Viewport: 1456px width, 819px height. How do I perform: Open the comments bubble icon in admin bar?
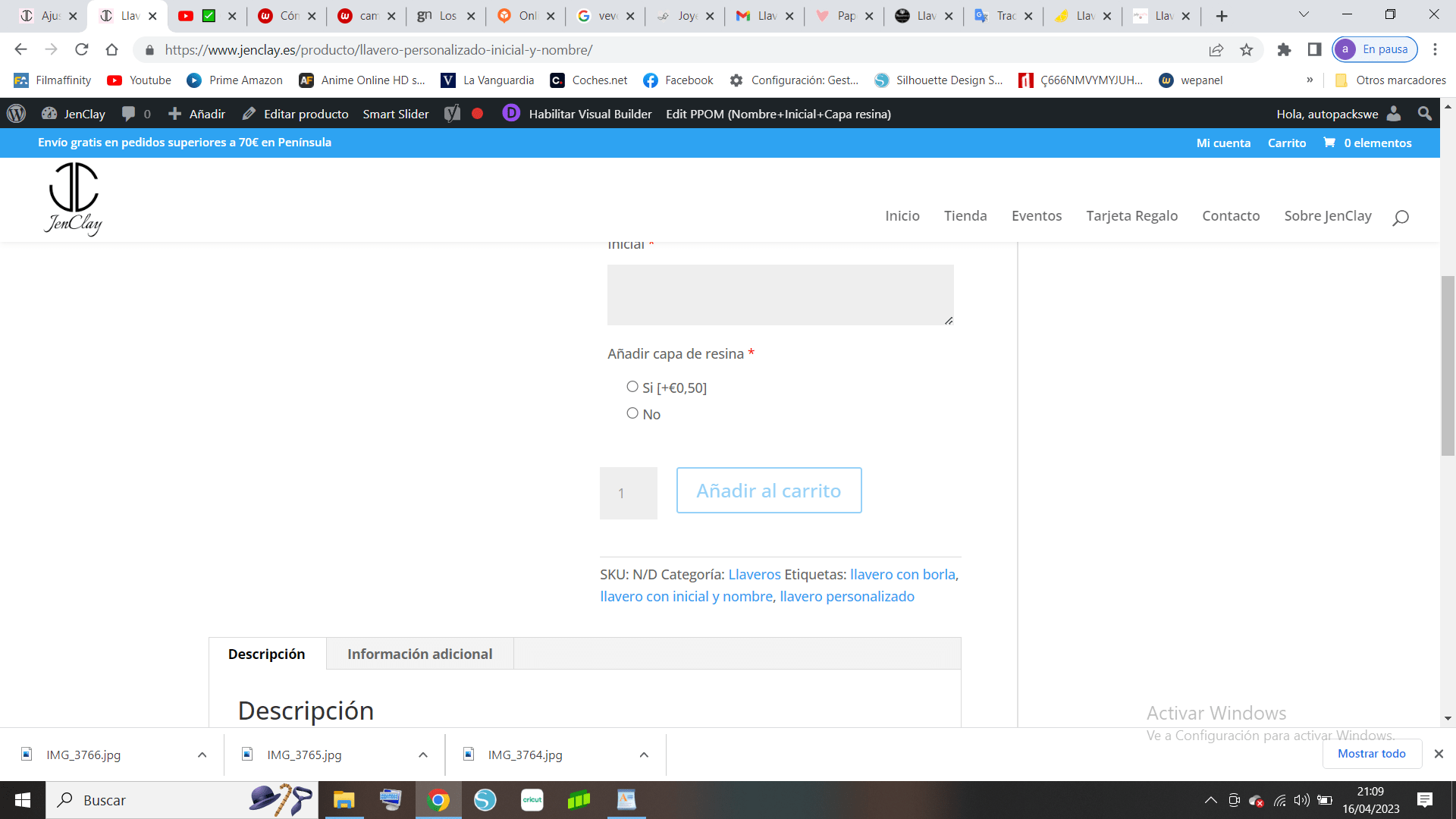click(x=129, y=114)
